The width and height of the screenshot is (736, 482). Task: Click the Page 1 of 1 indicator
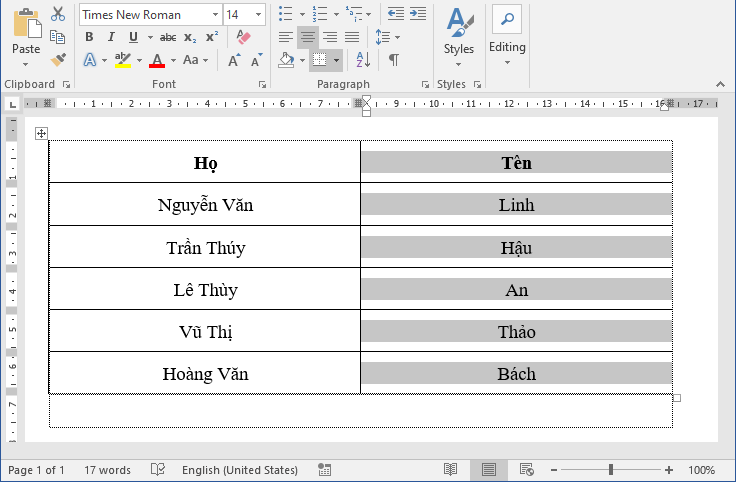pyautogui.click(x=36, y=470)
